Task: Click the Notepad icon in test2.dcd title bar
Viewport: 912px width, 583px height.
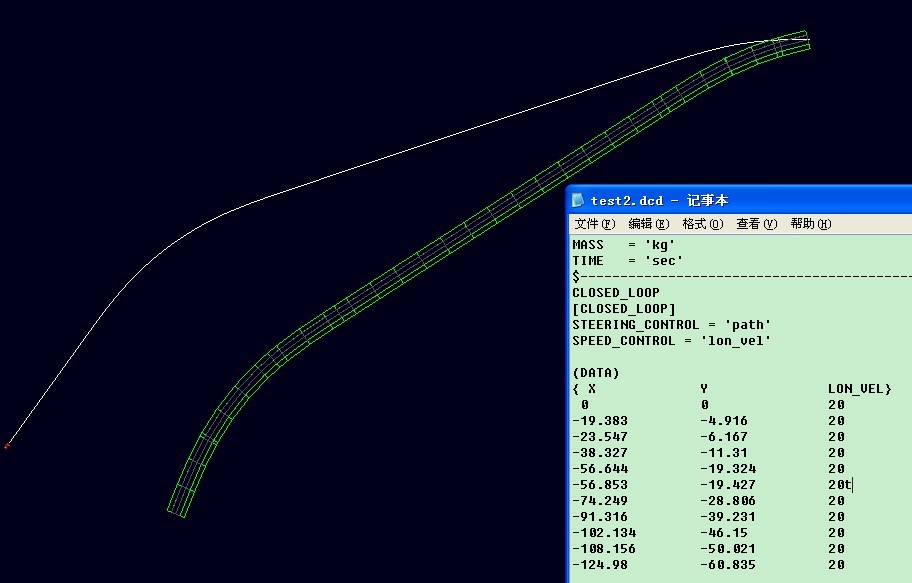Action: click(578, 200)
